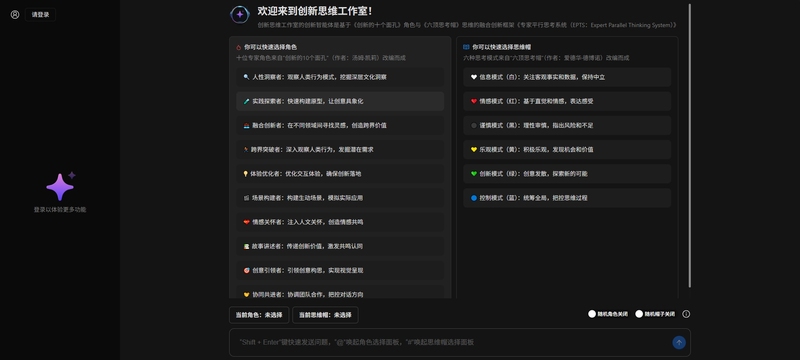Toggle the 随机角色关闭 switch
The width and height of the screenshot is (800, 360).
pos(592,314)
